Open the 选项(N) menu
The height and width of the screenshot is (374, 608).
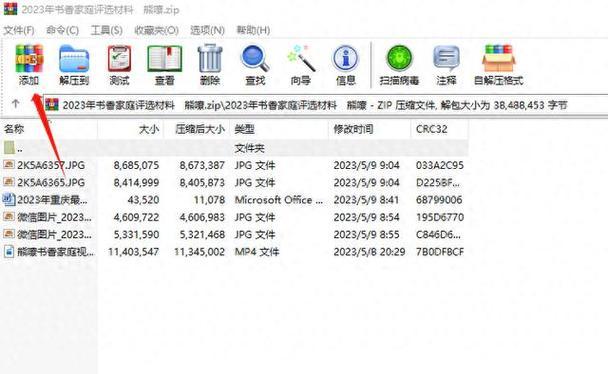pyautogui.click(x=207, y=30)
